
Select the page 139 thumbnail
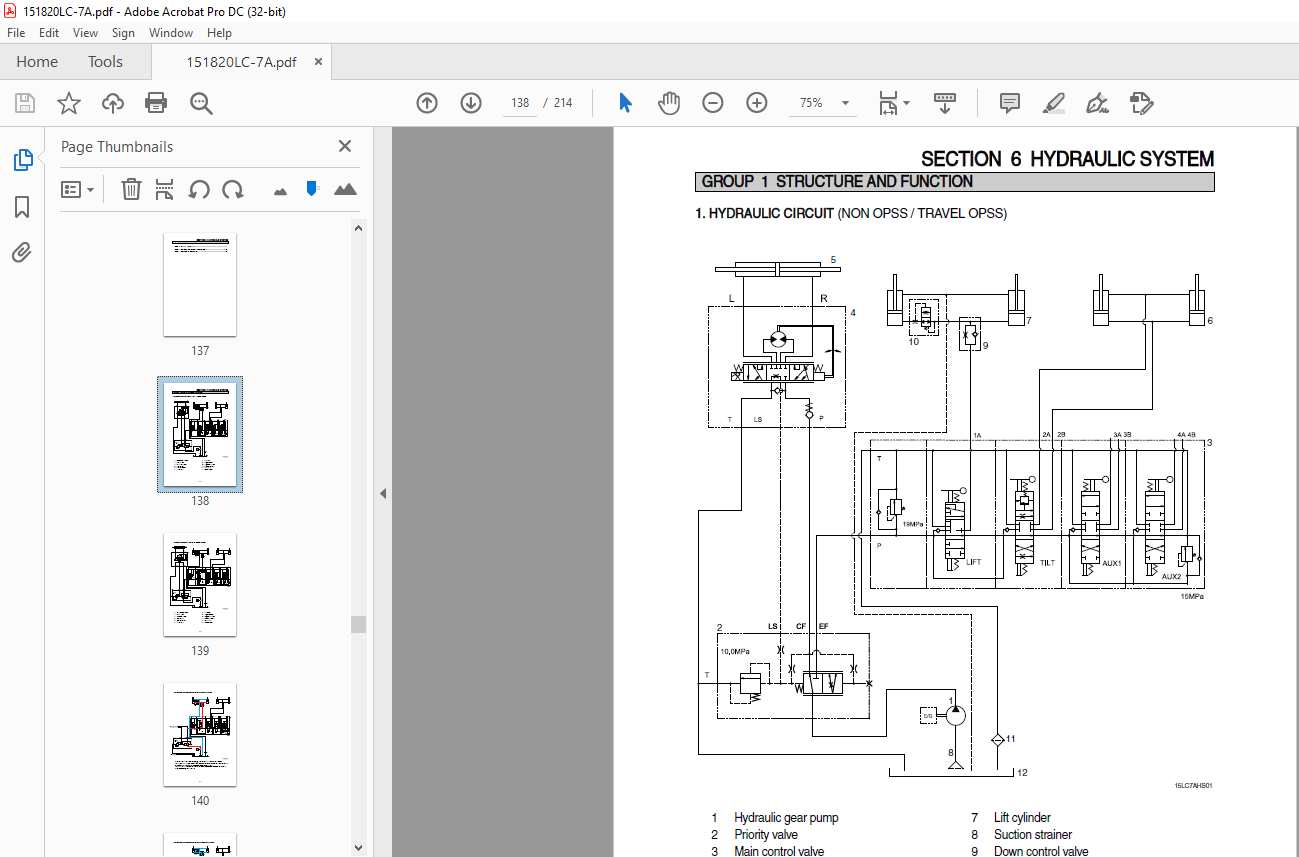pos(200,584)
